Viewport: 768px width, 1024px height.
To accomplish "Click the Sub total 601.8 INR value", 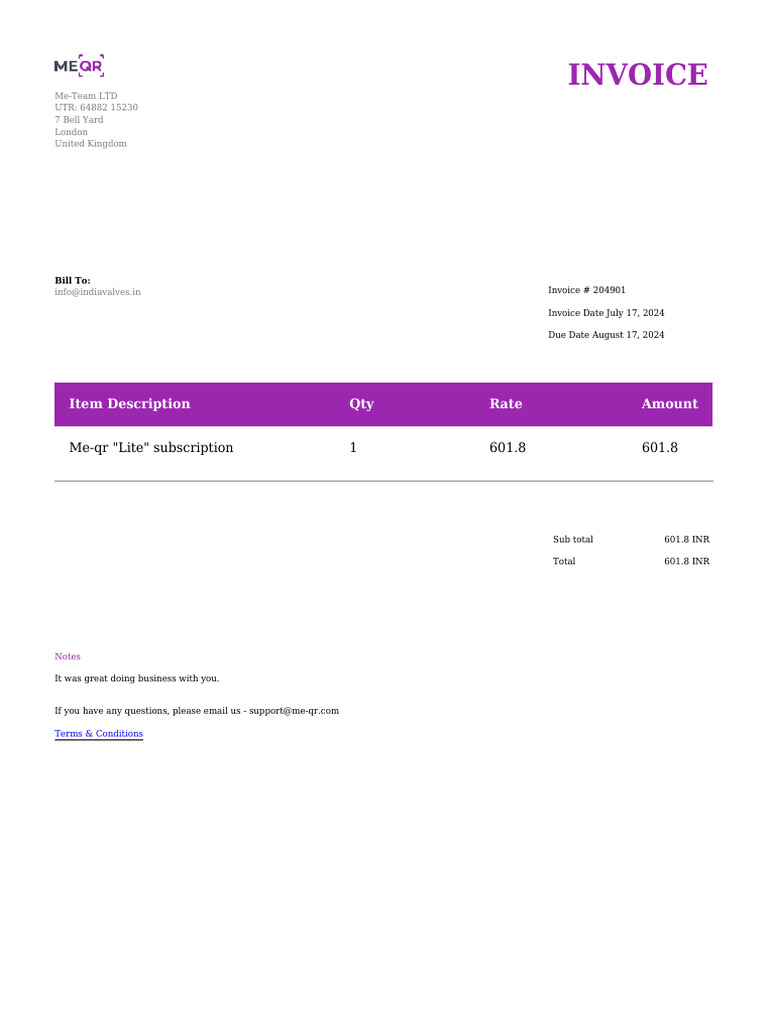I will click(686, 539).
